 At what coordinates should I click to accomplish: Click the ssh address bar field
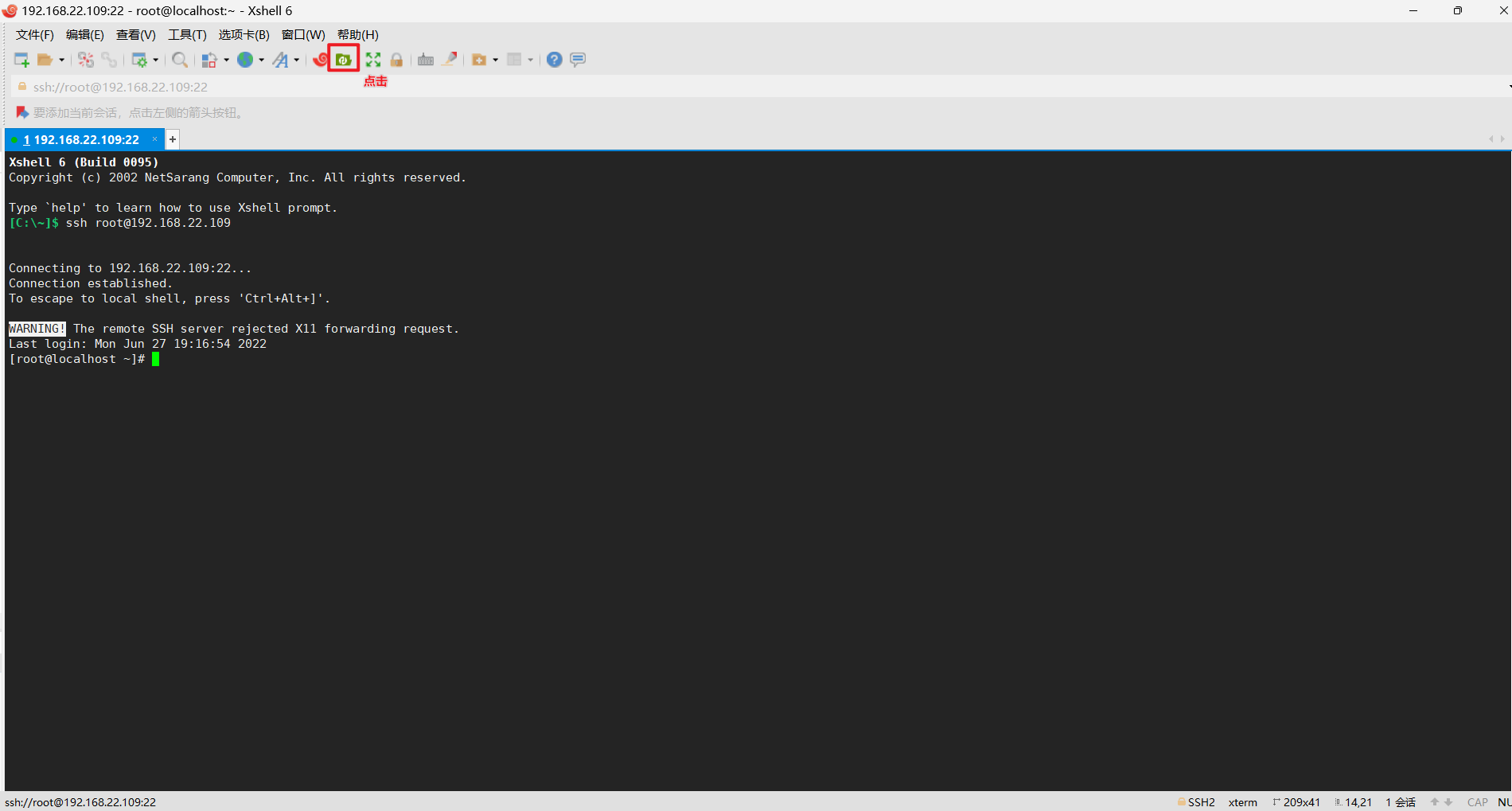[760, 87]
